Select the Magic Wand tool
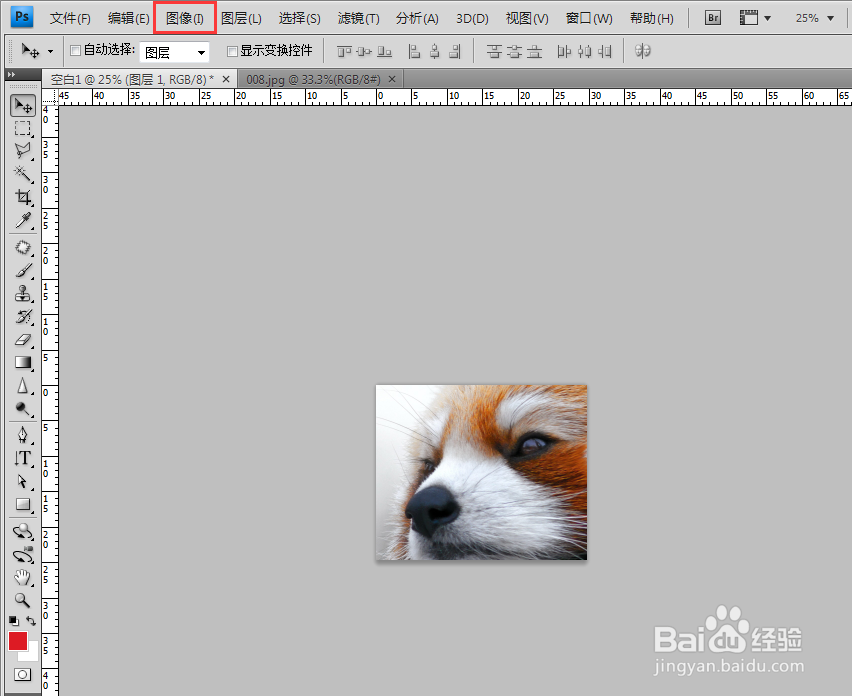Viewport: 852px width, 696px height. click(23, 174)
